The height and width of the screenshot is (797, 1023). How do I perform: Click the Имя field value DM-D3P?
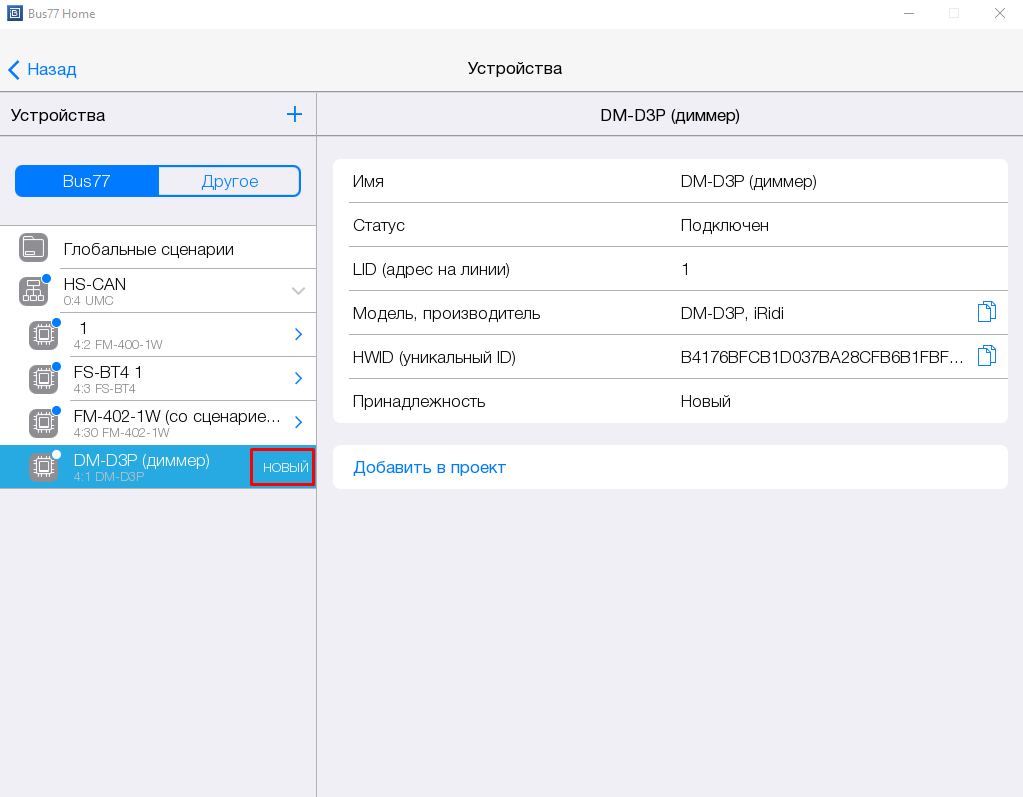tap(748, 181)
